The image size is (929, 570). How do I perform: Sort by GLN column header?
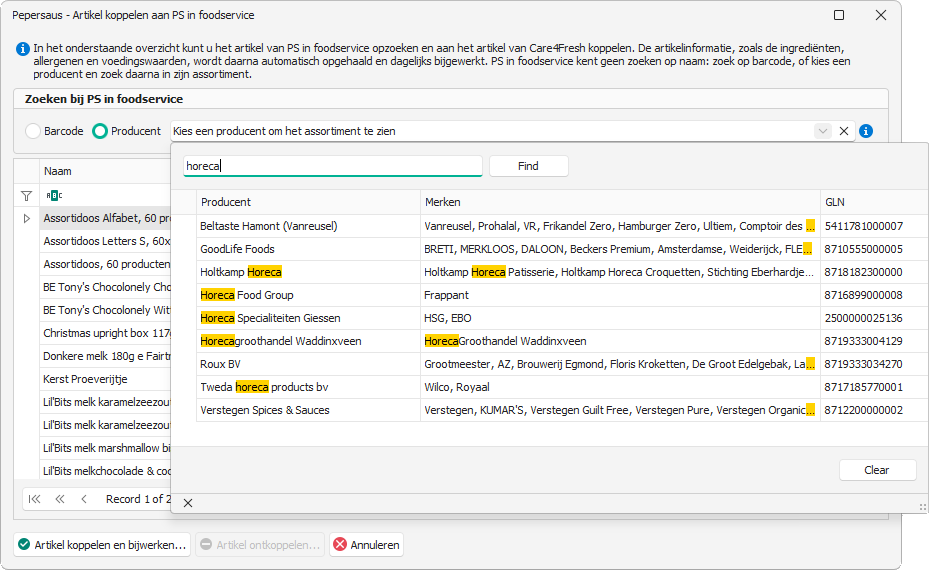click(874, 202)
